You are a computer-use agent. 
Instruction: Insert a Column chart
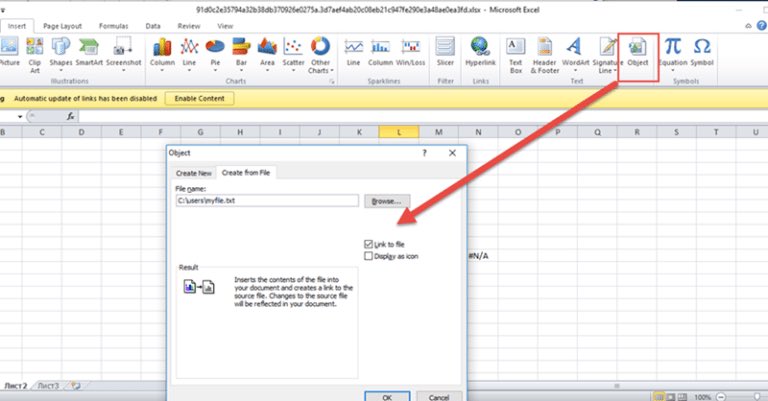[162, 54]
